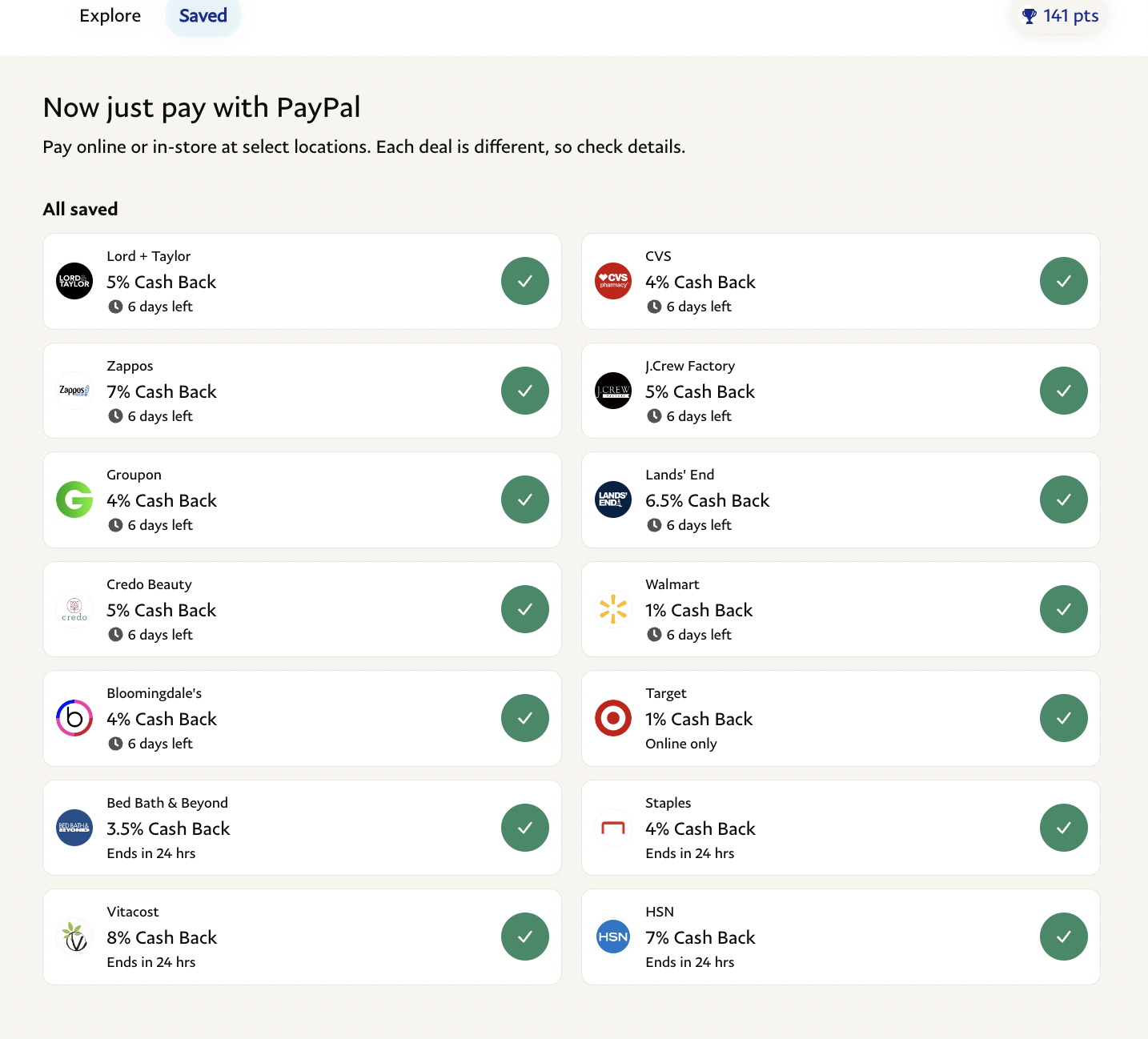Click clock icon in Credo Beauty card
The image size is (1148, 1039).
pos(115,635)
